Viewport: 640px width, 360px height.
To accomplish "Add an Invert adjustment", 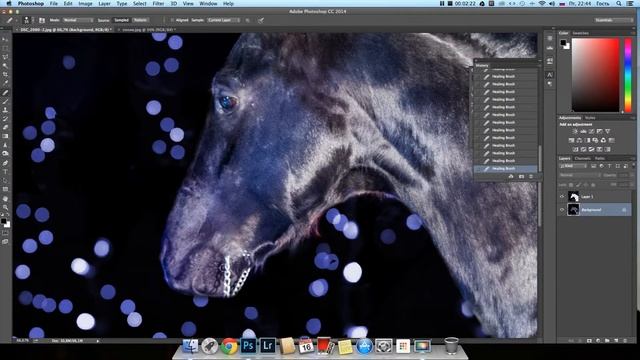I will coord(576,149).
